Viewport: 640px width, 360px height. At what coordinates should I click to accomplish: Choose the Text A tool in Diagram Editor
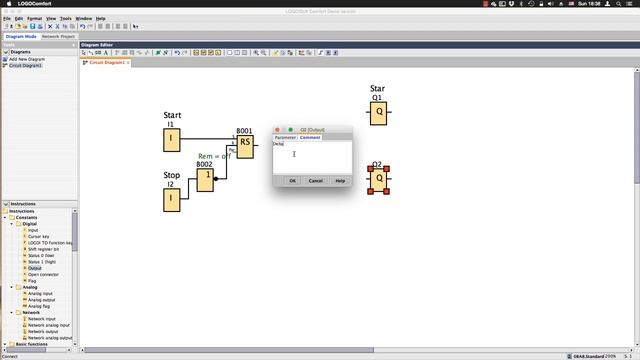click(x=106, y=53)
